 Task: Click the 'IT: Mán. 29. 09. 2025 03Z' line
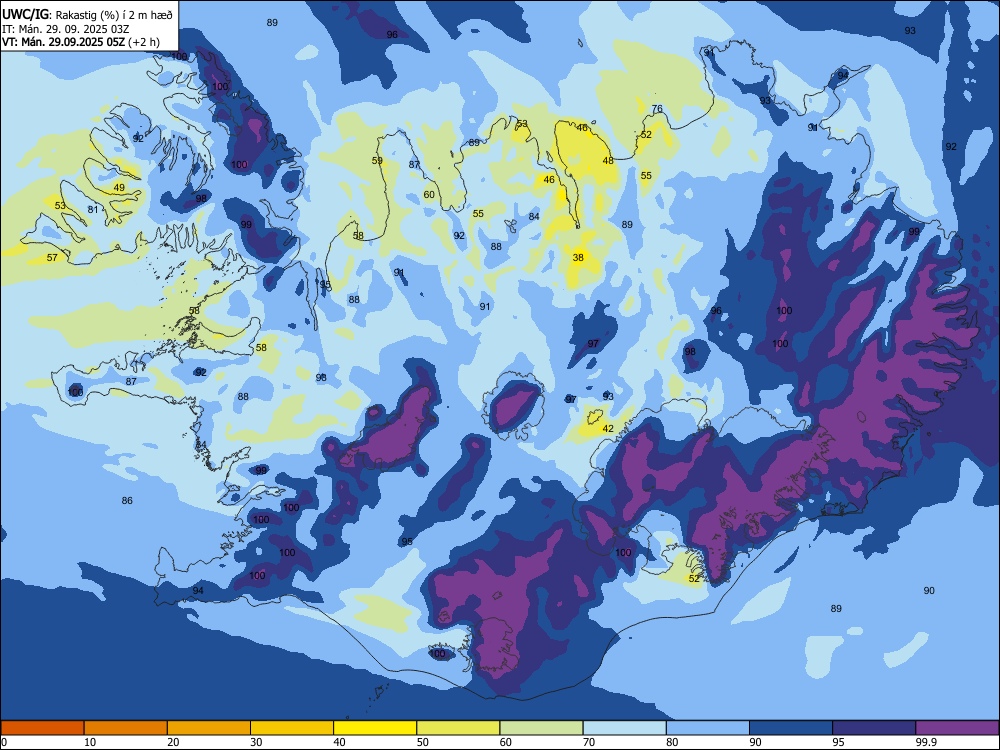tap(66, 29)
